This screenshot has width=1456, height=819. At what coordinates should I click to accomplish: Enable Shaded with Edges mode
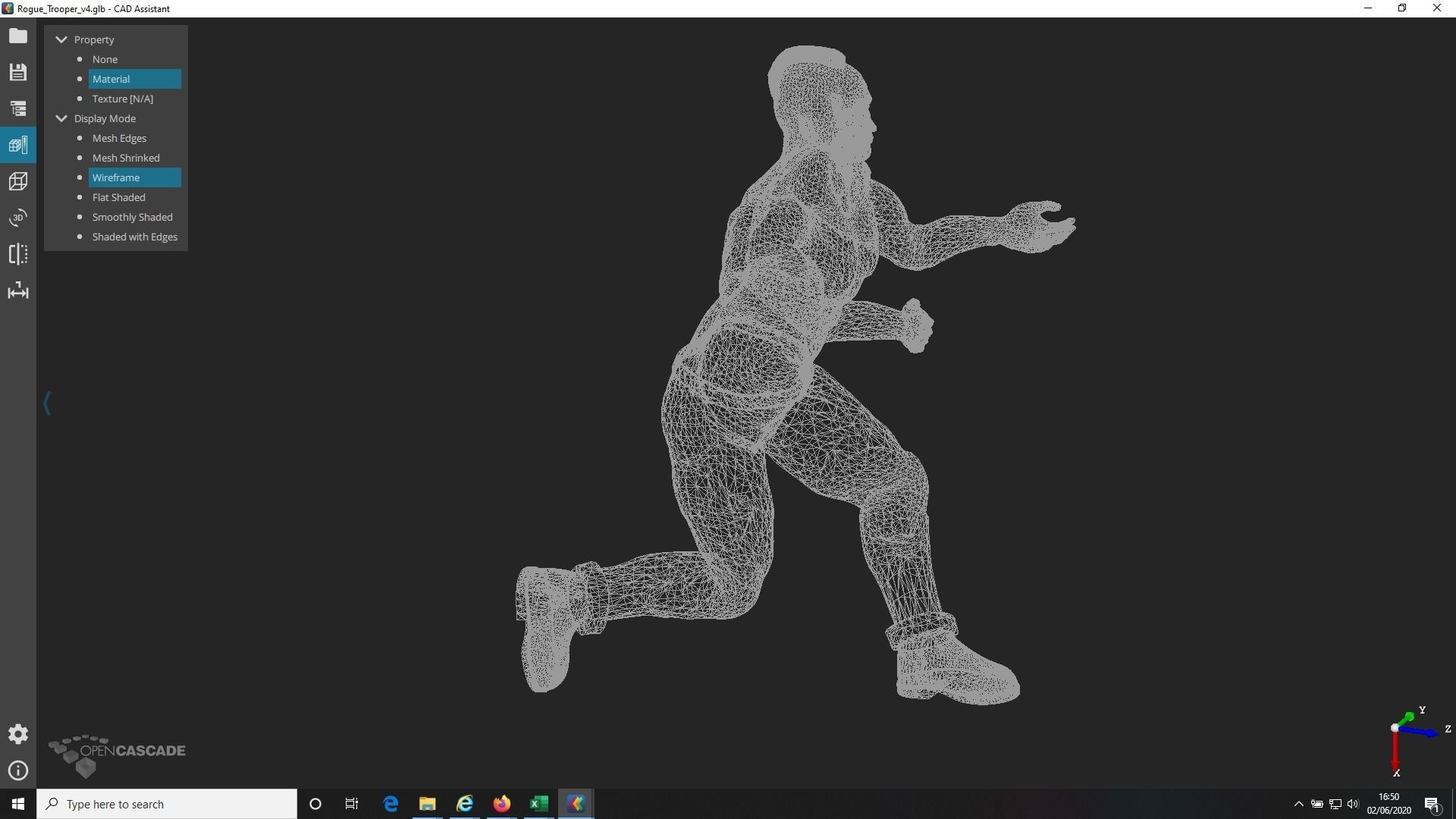point(134,237)
